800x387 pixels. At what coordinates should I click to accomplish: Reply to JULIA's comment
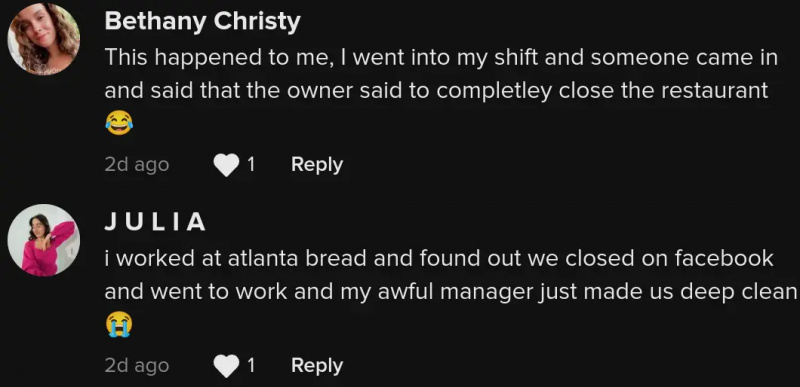tap(317, 366)
